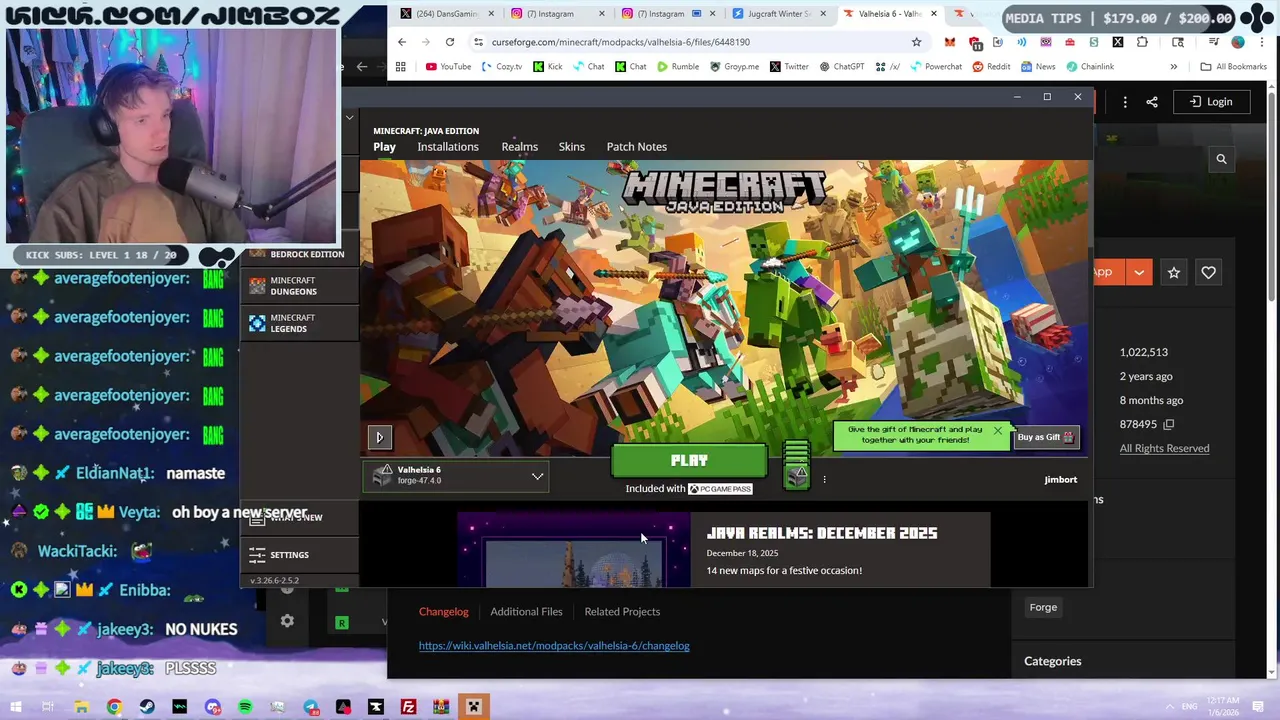Open the Chainlink bookmark
Image resolution: width=1280 pixels, height=720 pixels.
[1090, 67]
